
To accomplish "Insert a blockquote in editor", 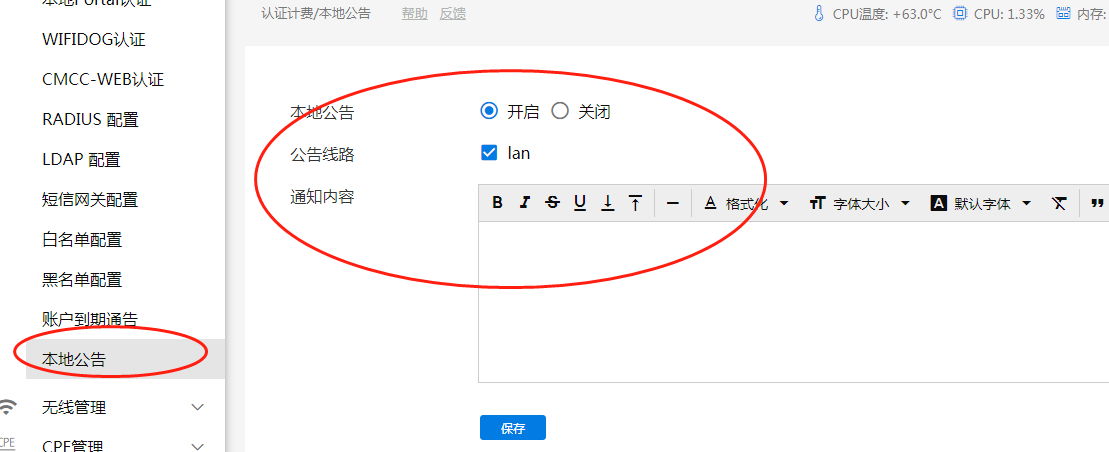I will tap(1097, 203).
